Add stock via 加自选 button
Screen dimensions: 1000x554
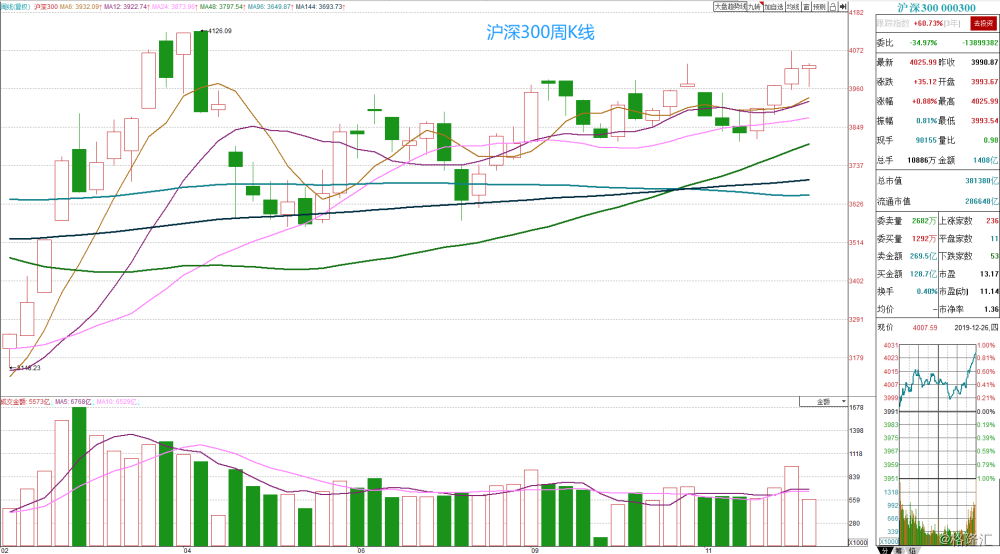[774, 6]
